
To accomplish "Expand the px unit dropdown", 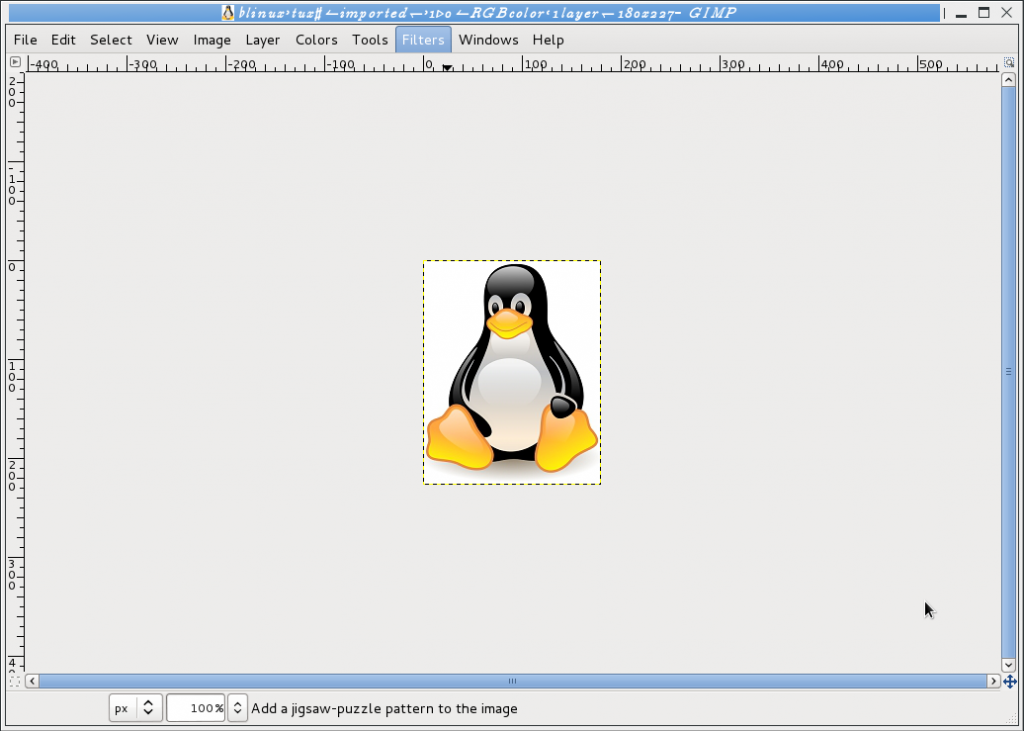I will pos(135,708).
